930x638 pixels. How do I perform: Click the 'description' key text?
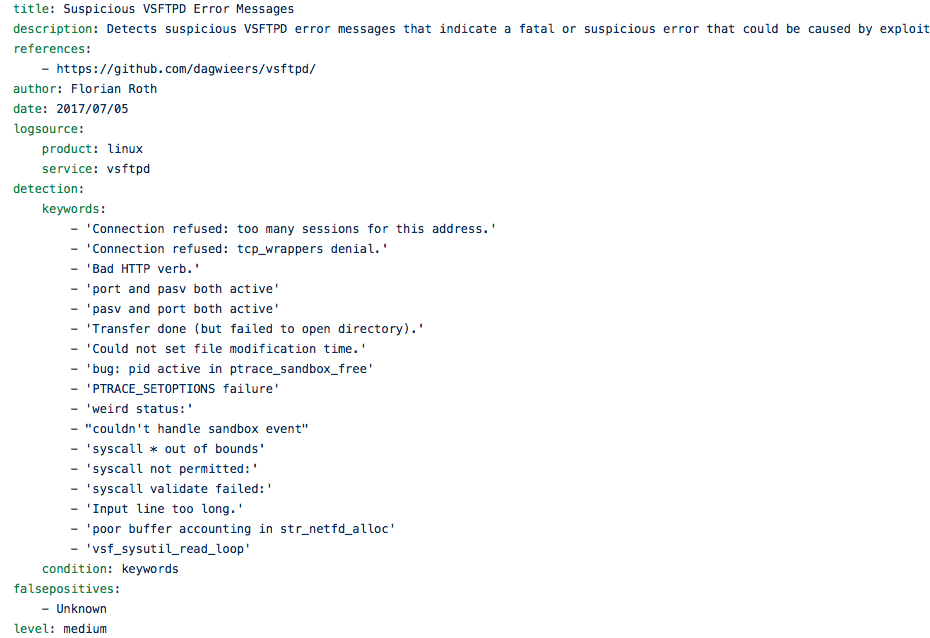pyautogui.click(x=53, y=29)
